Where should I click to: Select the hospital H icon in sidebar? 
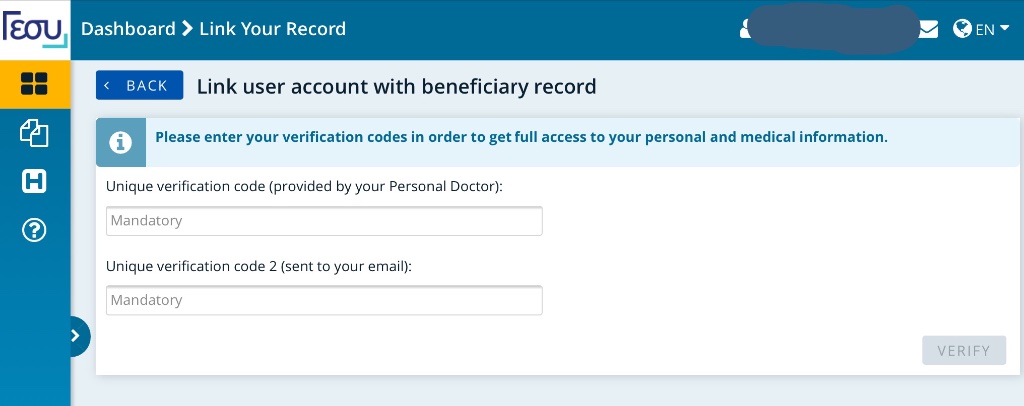pos(34,181)
